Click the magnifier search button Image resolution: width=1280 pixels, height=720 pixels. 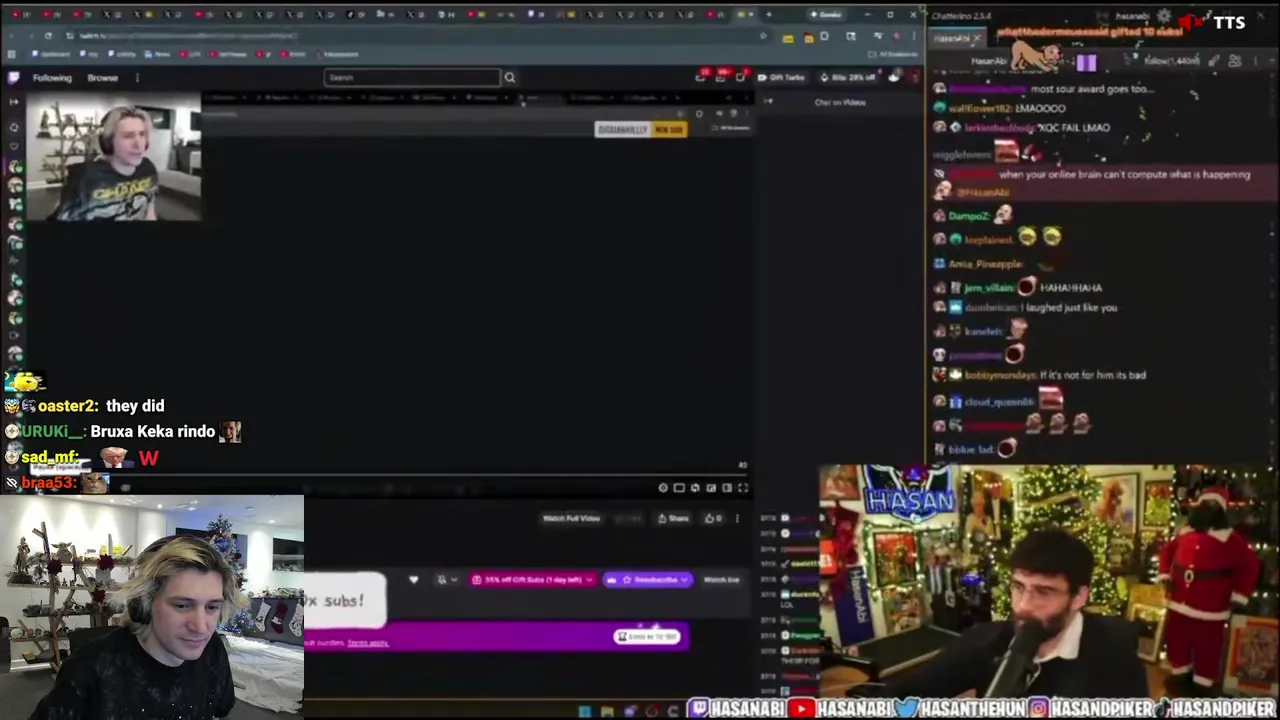click(509, 77)
